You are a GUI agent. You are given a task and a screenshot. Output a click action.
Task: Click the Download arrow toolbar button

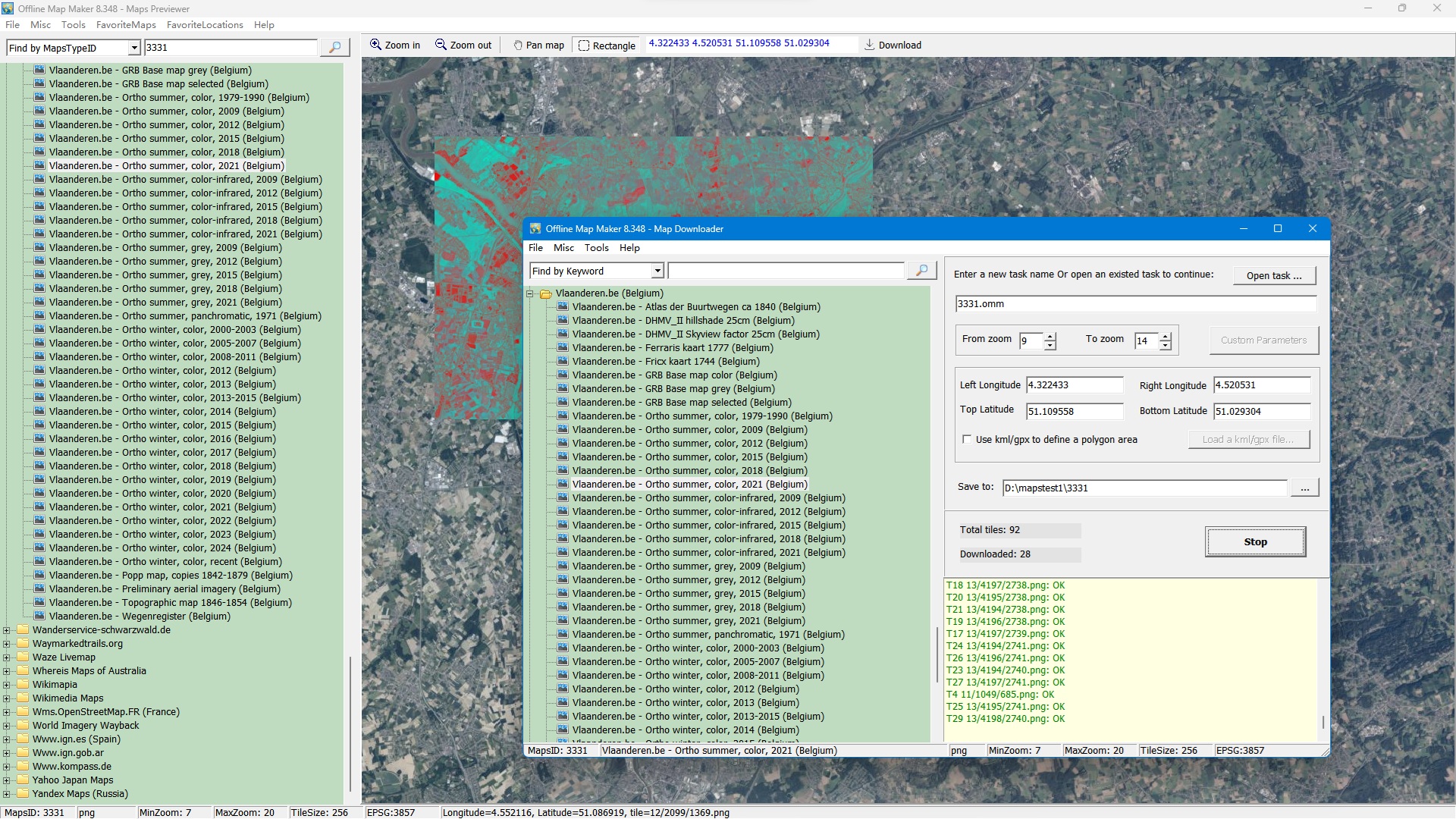click(x=893, y=45)
